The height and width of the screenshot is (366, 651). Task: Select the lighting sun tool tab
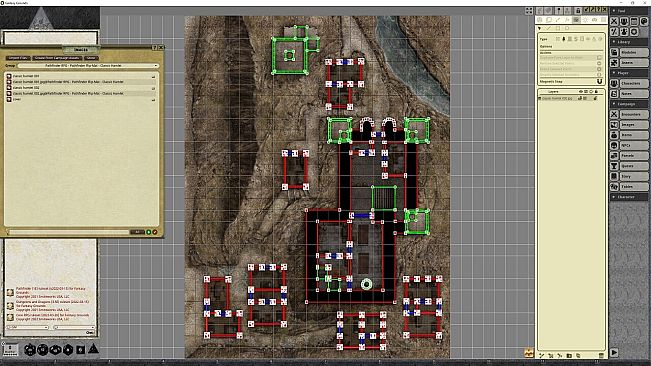(x=585, y=20)
